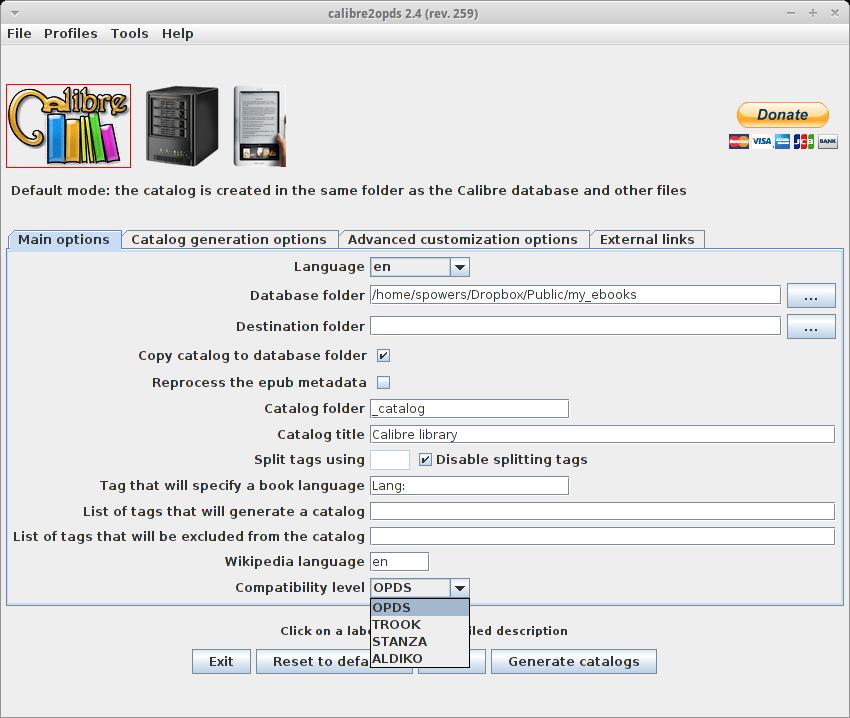The height and width of the screenshot is (718, 850).
Task: Click the Catalog title text field
Action: tap(601, 435)
